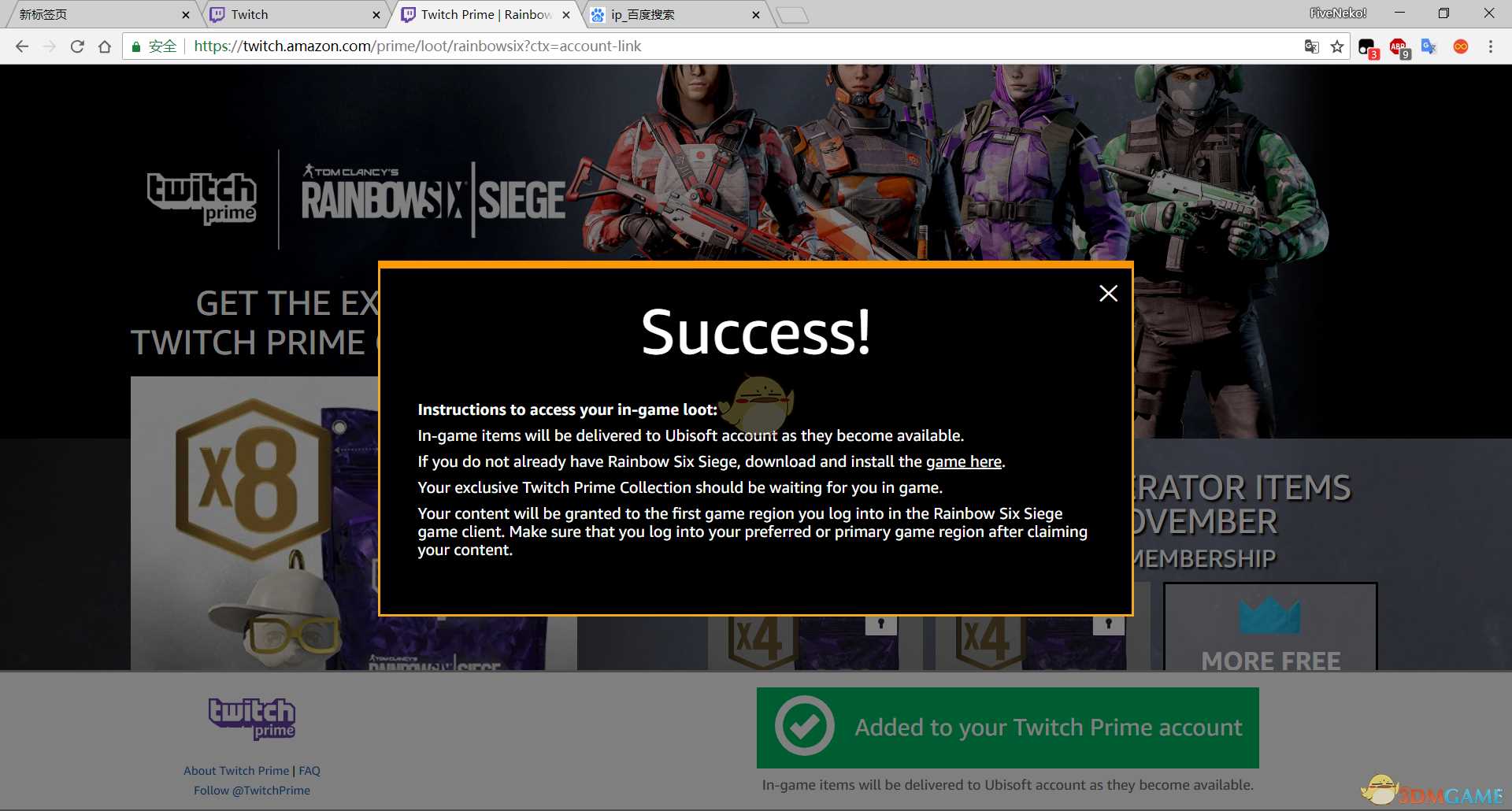Click the secure lock icon in address bar
This screenshot has height=811, width=1512.
click(136, 46)
